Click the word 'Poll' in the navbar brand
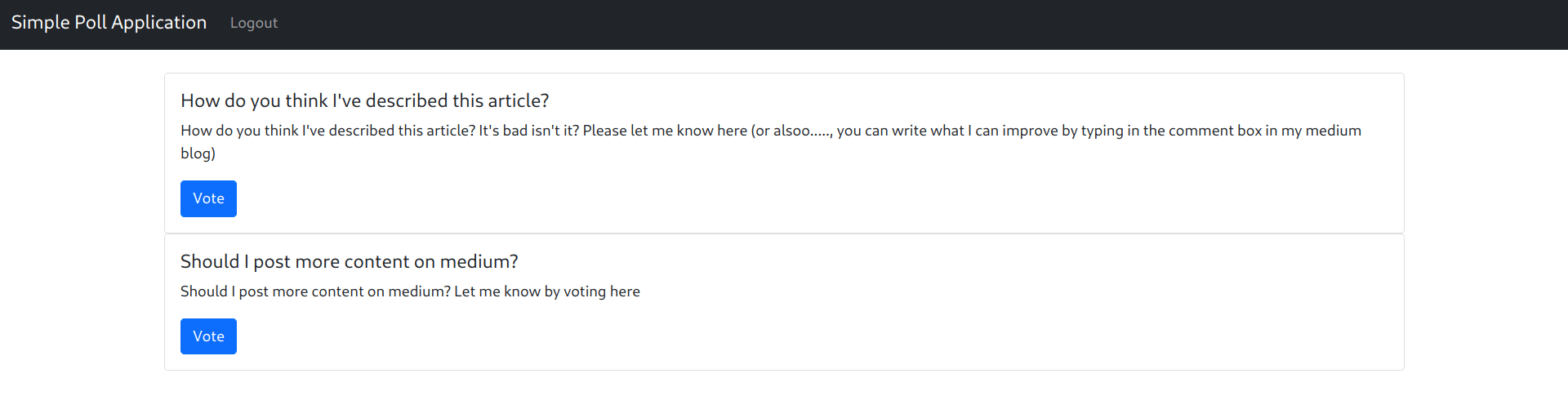1568x396 pixels. pyautogui.click(x=91, y=23)
